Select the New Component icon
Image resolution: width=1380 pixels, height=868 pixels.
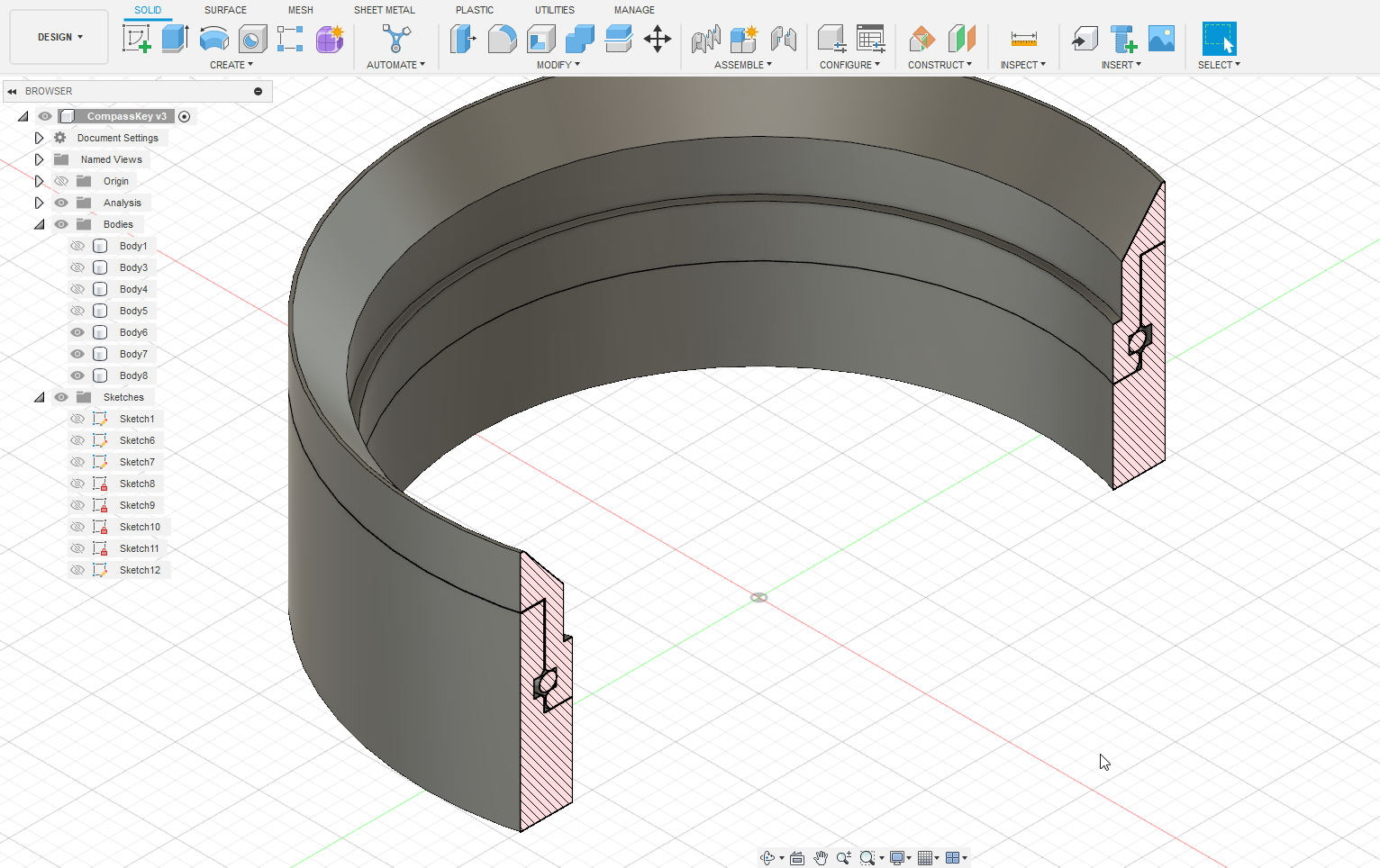click(x=744, y=39)
